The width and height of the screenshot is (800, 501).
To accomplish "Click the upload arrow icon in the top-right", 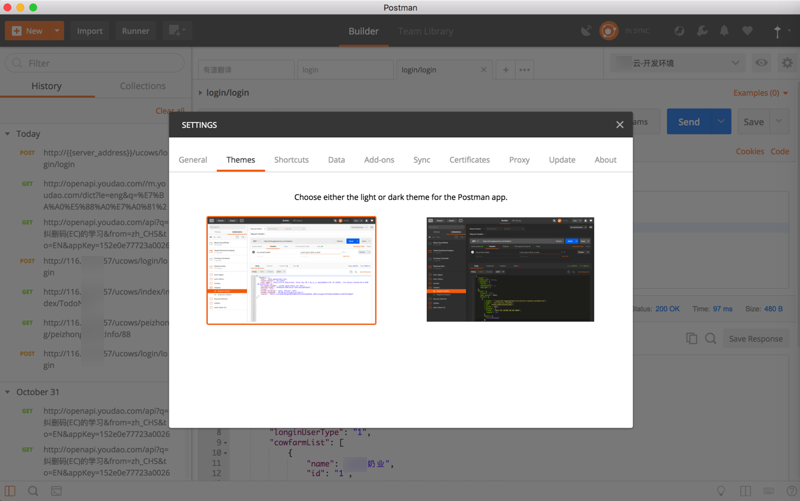I will pos(777,32).
